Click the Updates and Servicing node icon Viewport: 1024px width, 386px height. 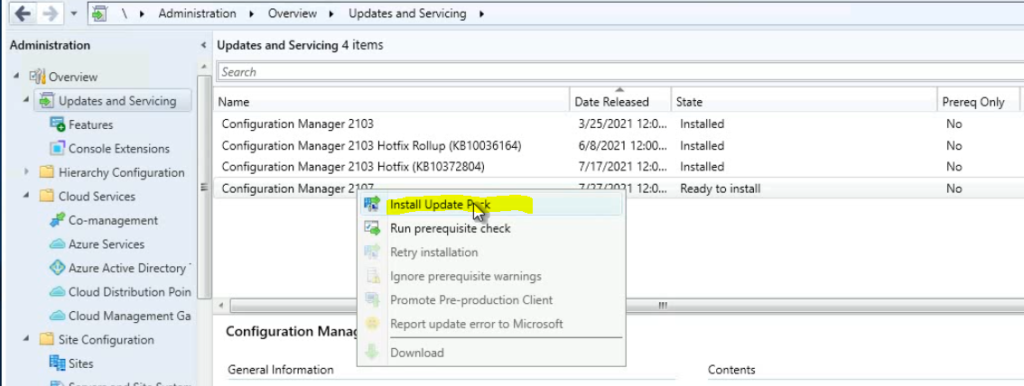(x=46, y=101)
